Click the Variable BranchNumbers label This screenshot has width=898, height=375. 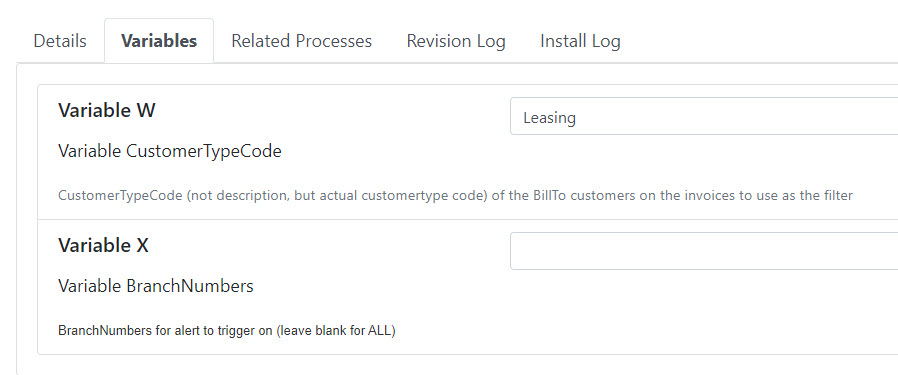tap(156, 286)
